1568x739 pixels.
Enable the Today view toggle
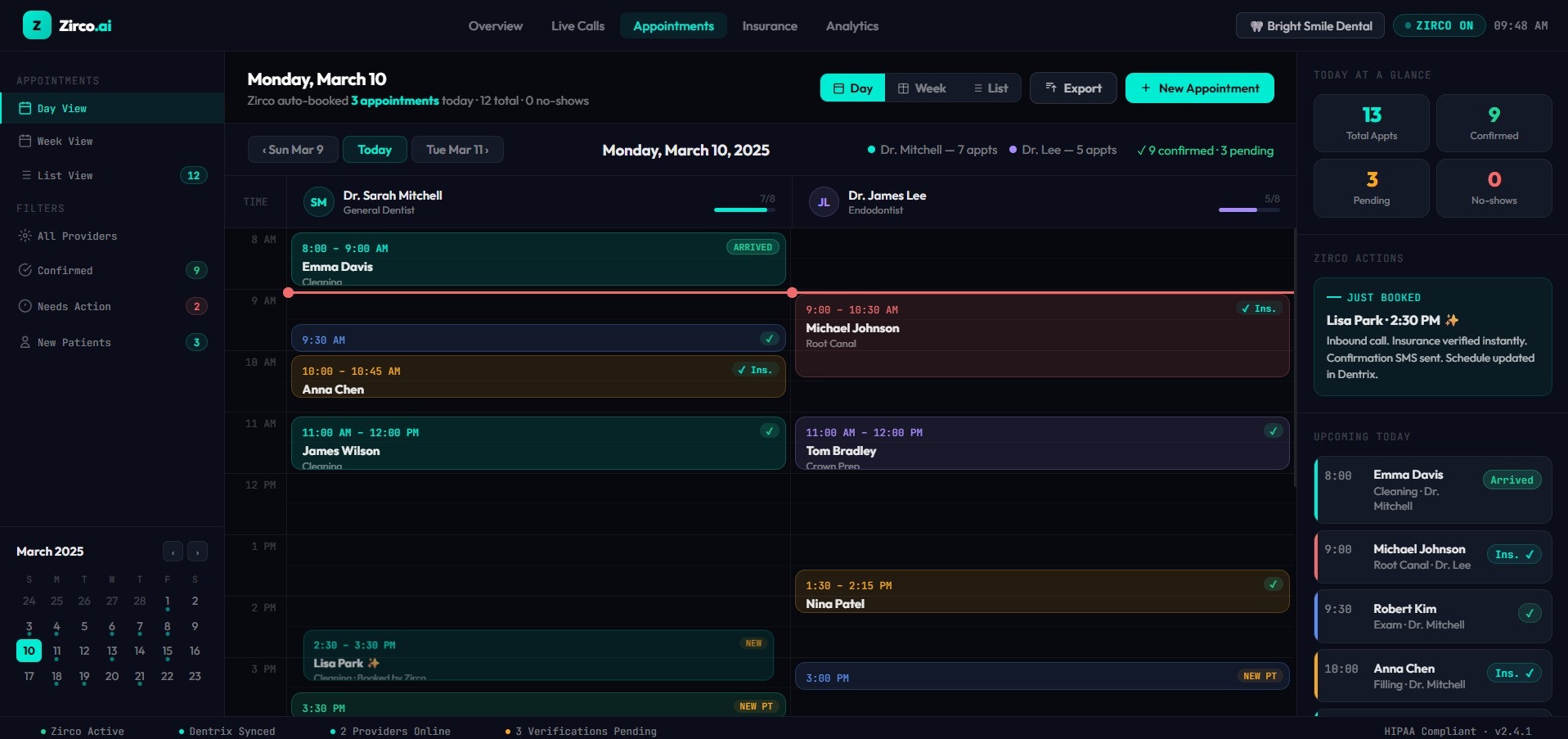tap(375, 149)
